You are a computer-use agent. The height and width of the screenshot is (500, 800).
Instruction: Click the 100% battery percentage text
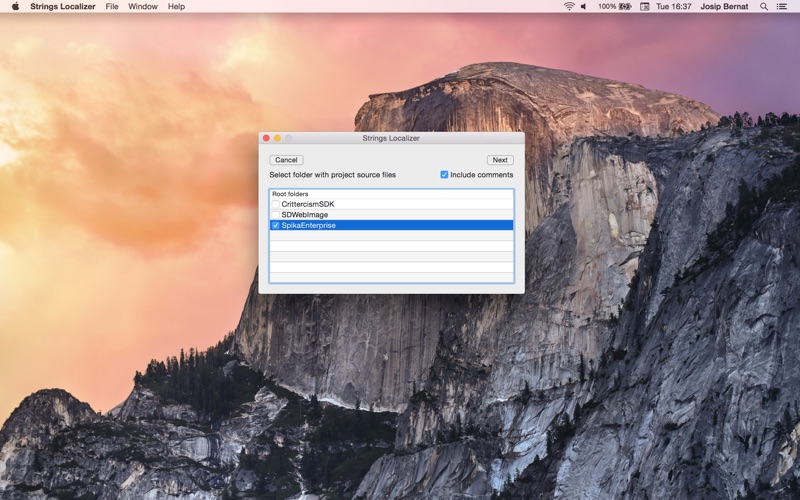coord(607,7)
